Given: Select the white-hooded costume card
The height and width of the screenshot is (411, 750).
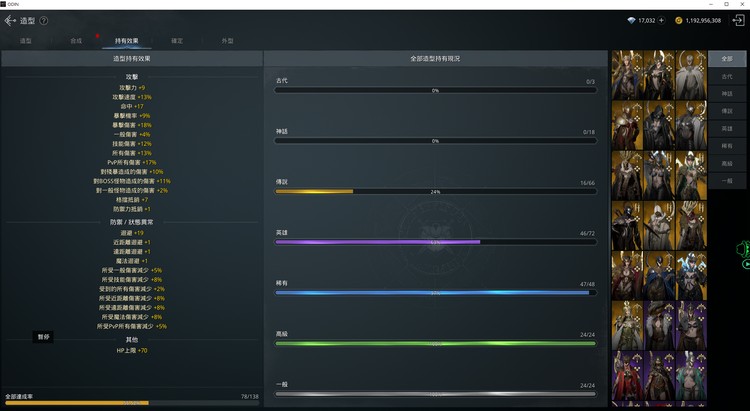Looking at the screenshot, I should [659, 225].
